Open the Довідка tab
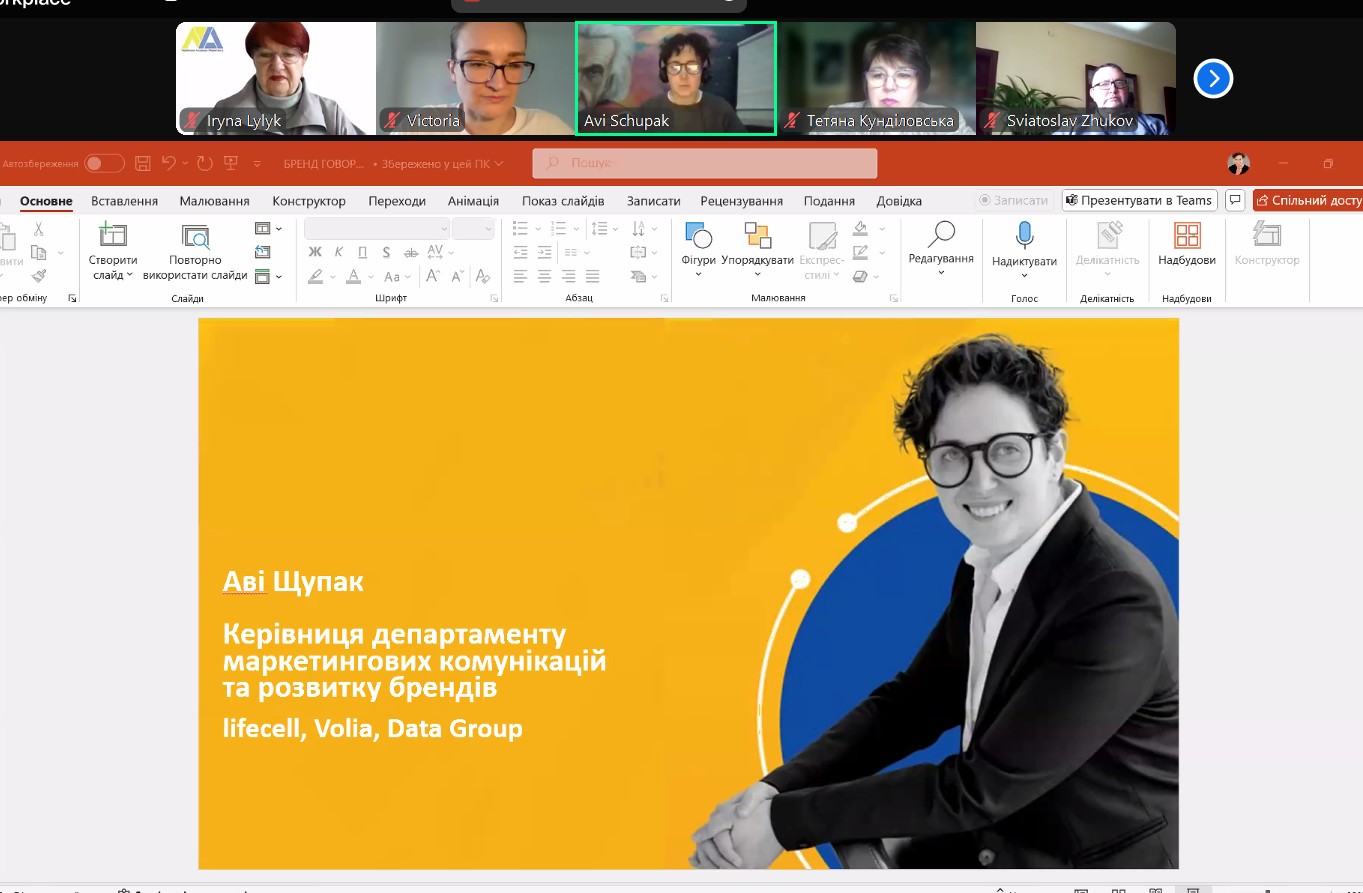 899,201
